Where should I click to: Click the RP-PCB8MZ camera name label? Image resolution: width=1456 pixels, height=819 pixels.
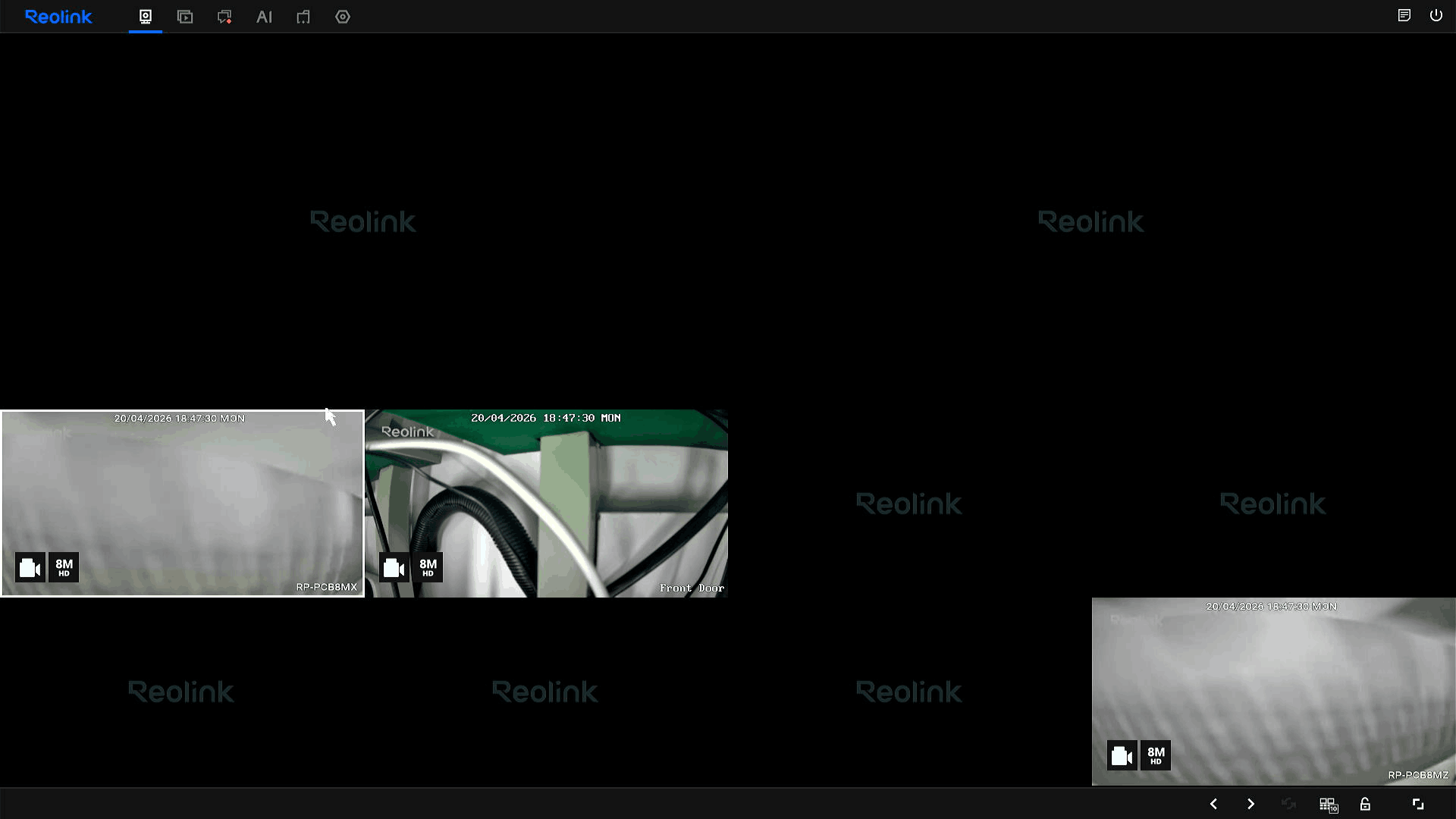1418,775
